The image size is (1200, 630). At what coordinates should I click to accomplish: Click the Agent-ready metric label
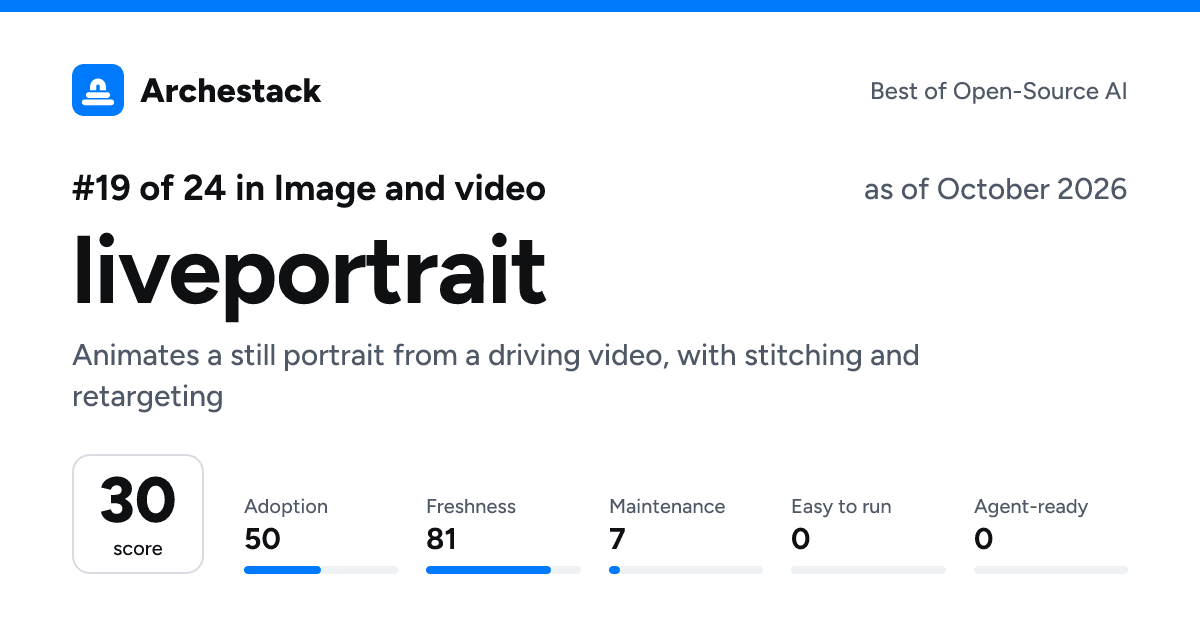coord(1031,507)
